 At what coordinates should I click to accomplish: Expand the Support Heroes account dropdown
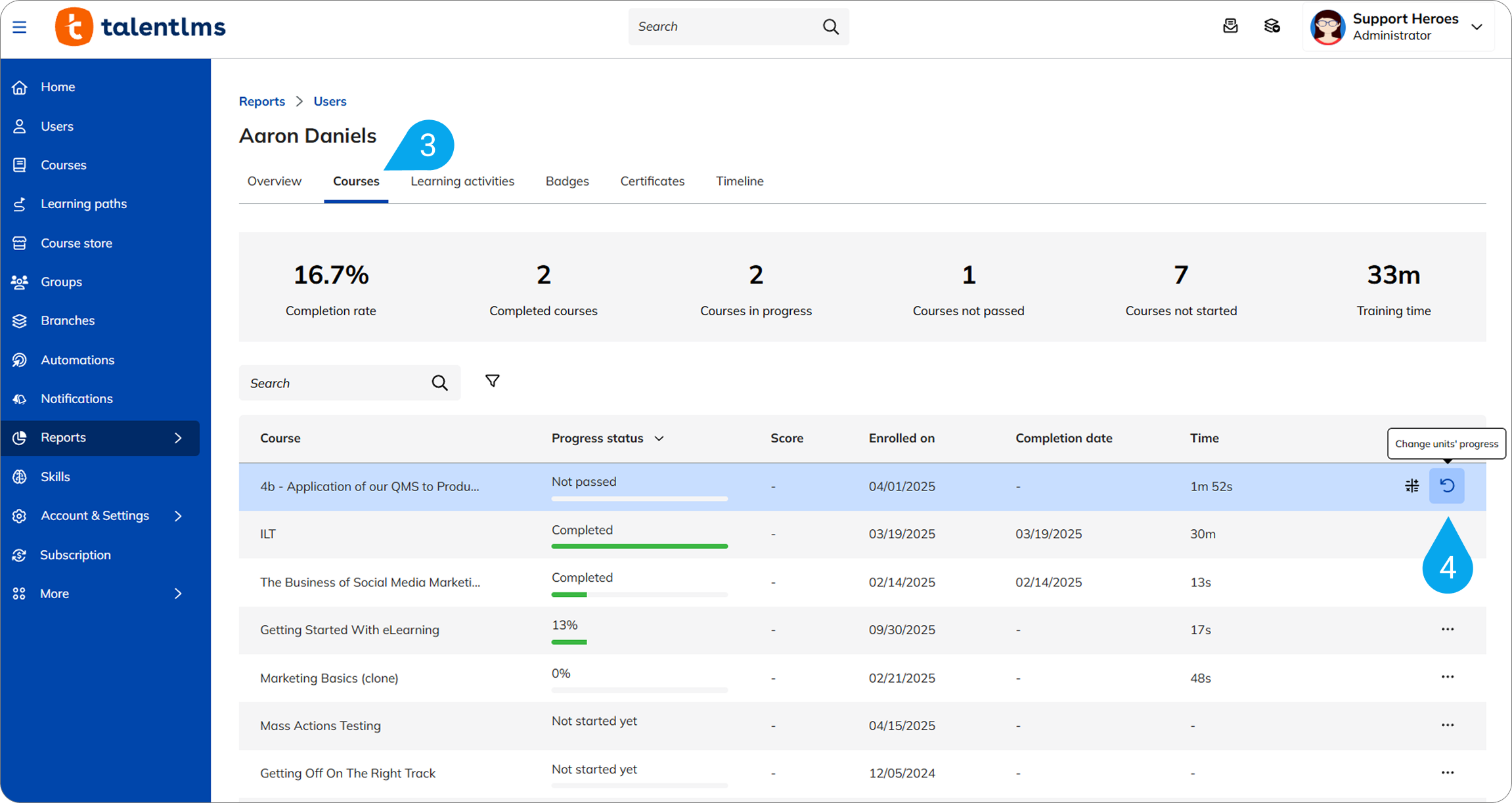tap(1477, 27)
